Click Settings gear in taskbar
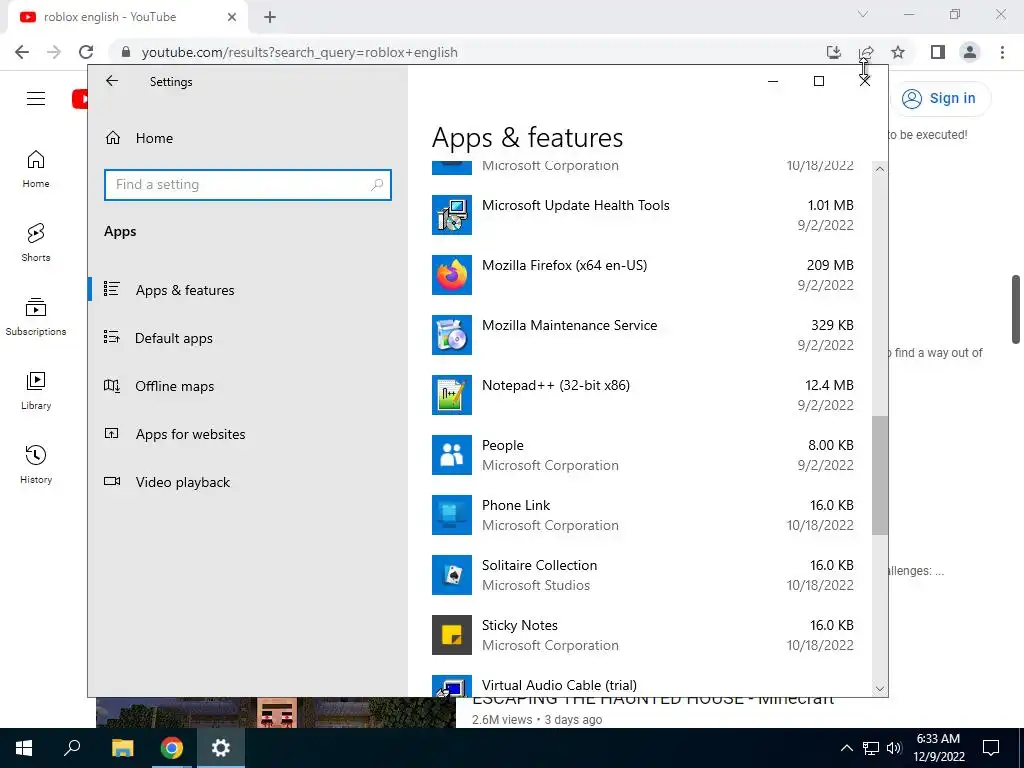The width and height of the screenshot is (1024, 768). (221, 748)
